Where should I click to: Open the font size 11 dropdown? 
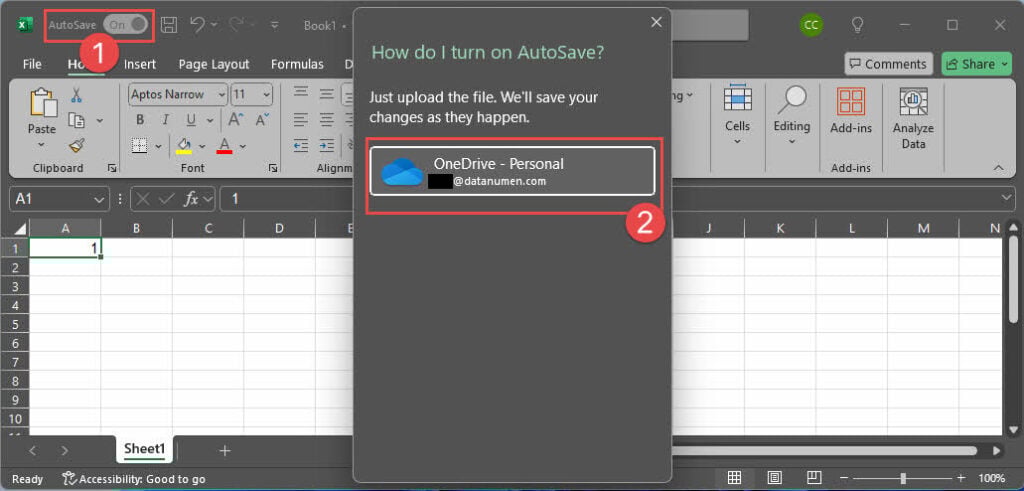point(265,95)
